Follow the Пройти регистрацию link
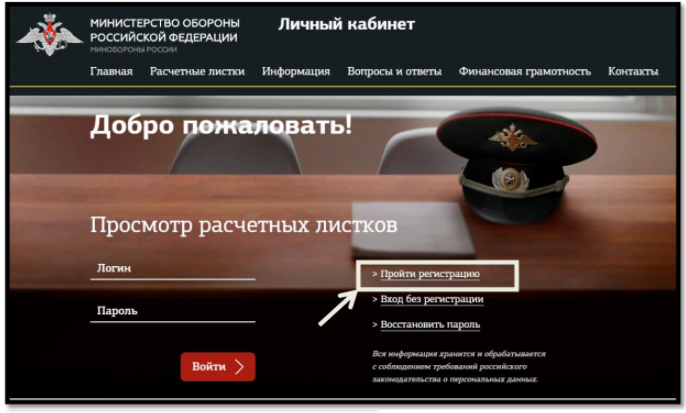The image size is (686, 413). pyautogui.click(x=430, y=274)
